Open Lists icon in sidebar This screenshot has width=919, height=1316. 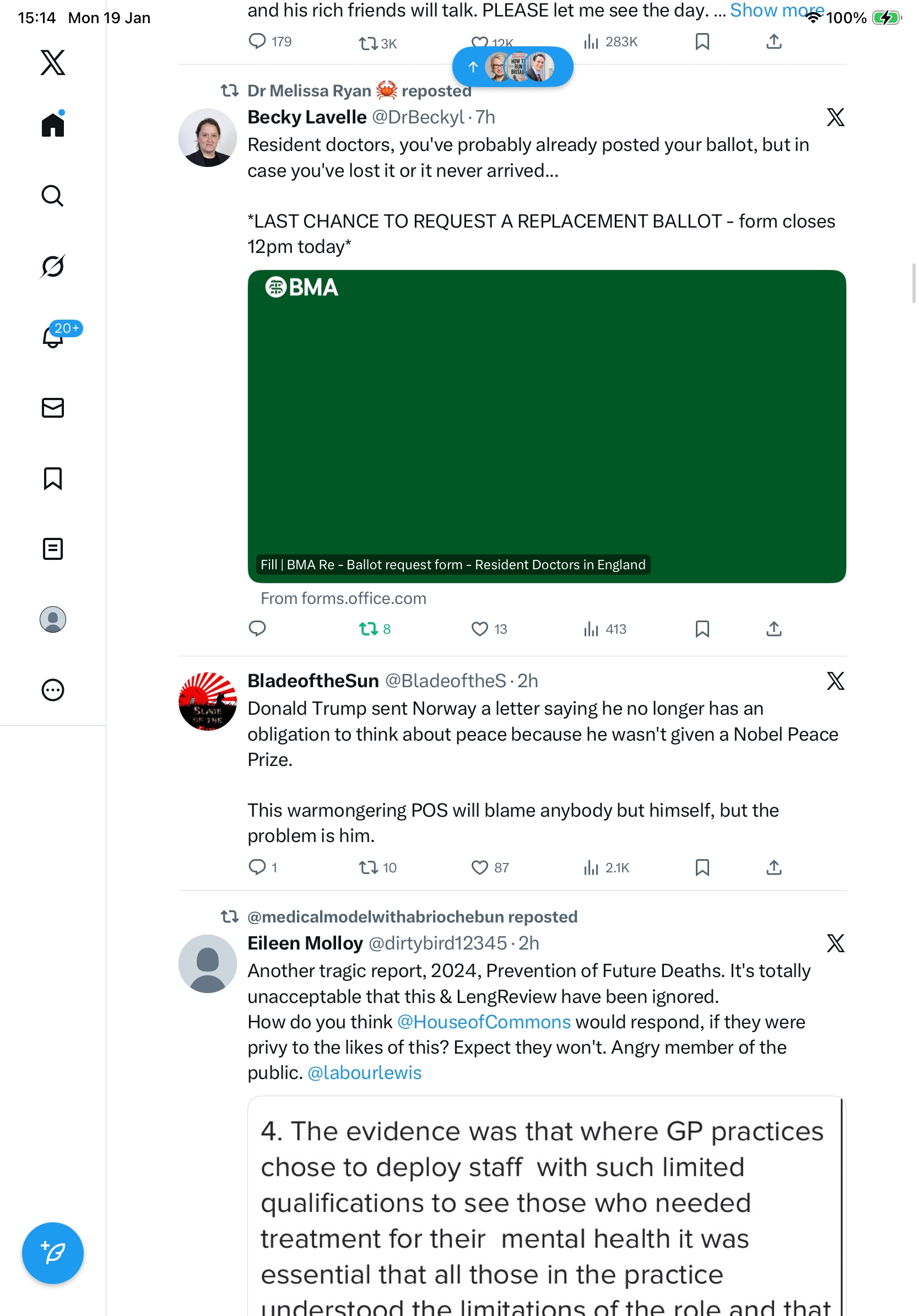[53, 549]
